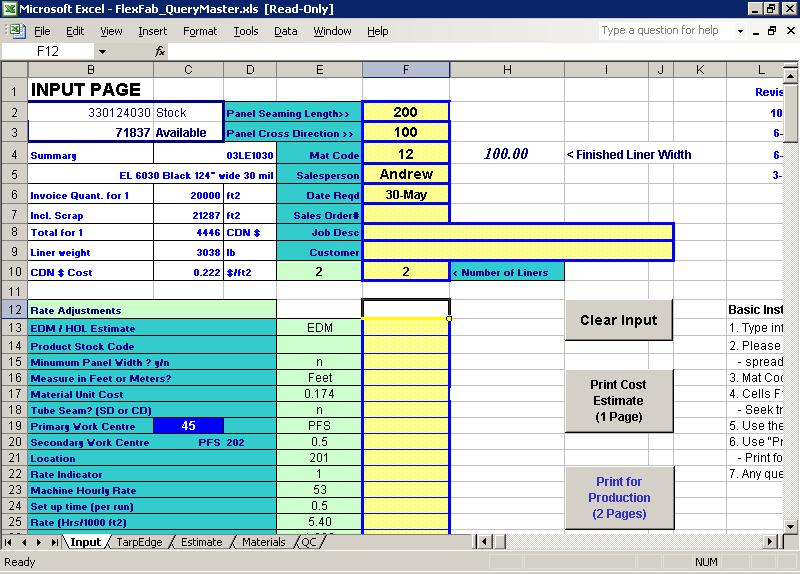Click previous sheet tab scroll arrow
Image resolution: width=800 pixels, height=574 pixels.
click(23, 542)
